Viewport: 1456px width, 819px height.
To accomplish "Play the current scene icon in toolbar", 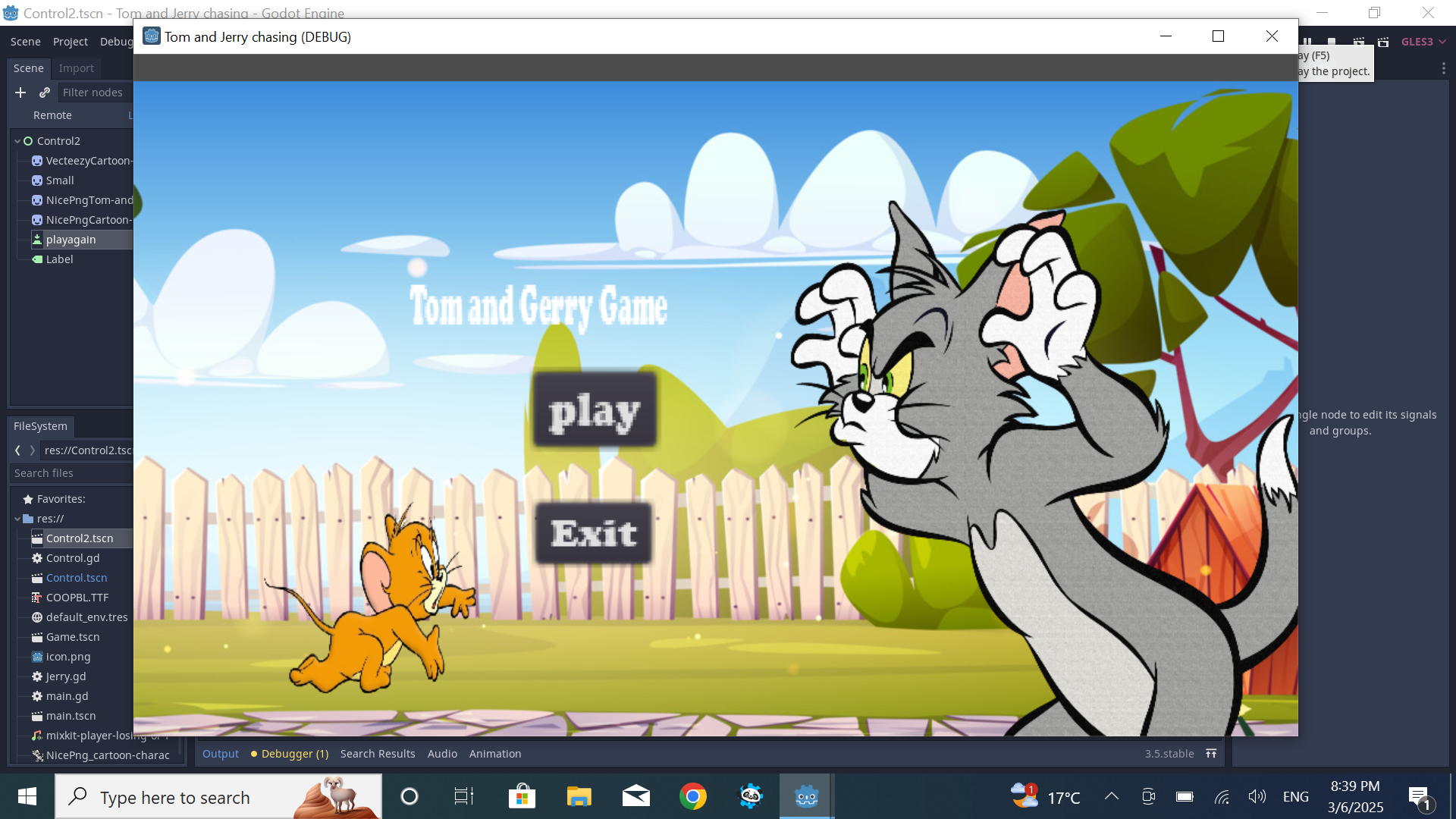I will pyautogui.click(x=1359, y=42).
